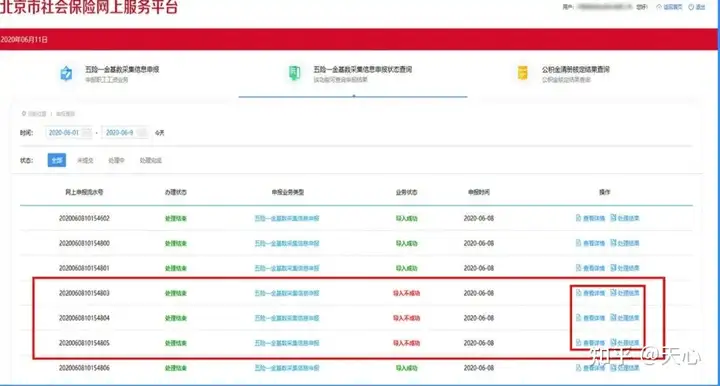Viewport: 720px width, 386px height.
Task: Click the blue pencil icon for 信息申报
Action: pos(66,73)
